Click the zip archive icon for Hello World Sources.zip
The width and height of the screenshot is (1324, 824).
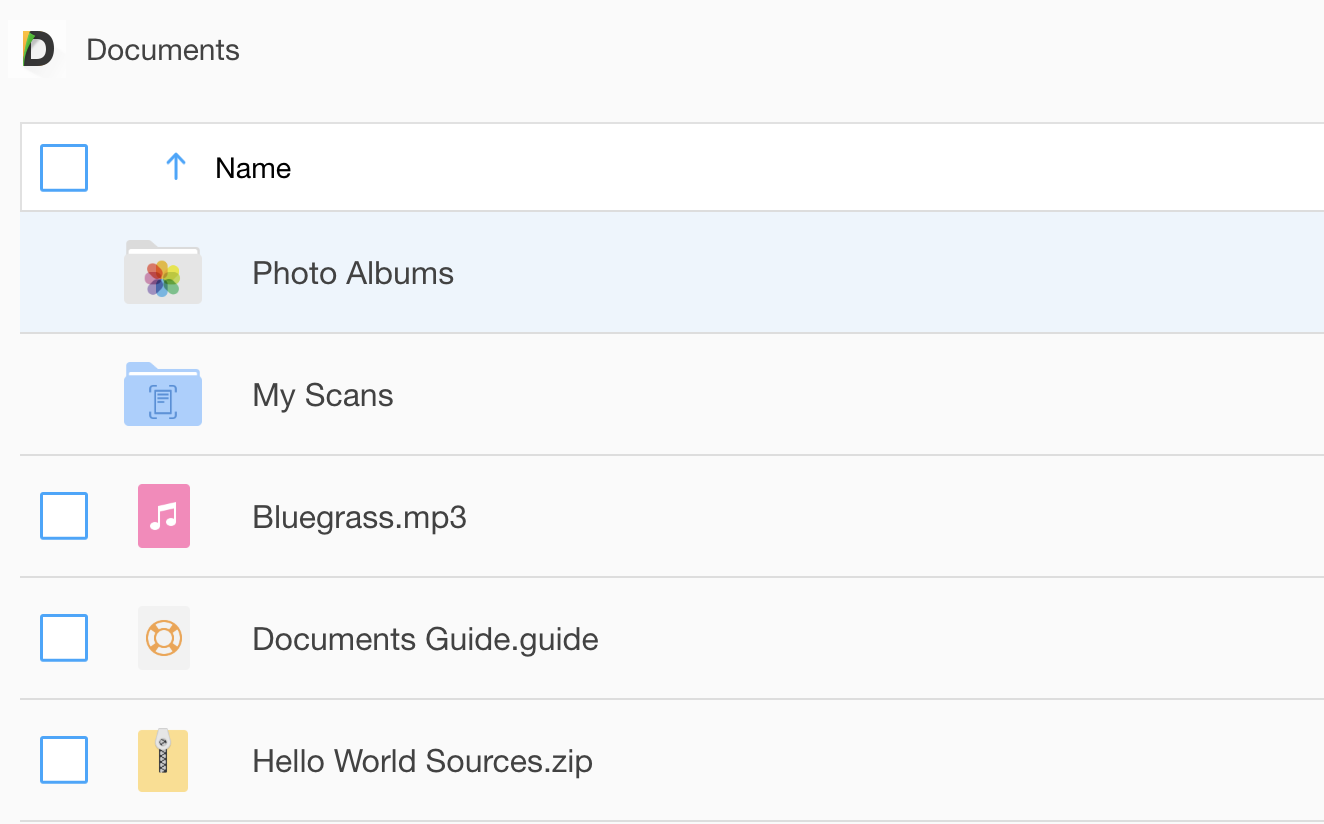163,760
